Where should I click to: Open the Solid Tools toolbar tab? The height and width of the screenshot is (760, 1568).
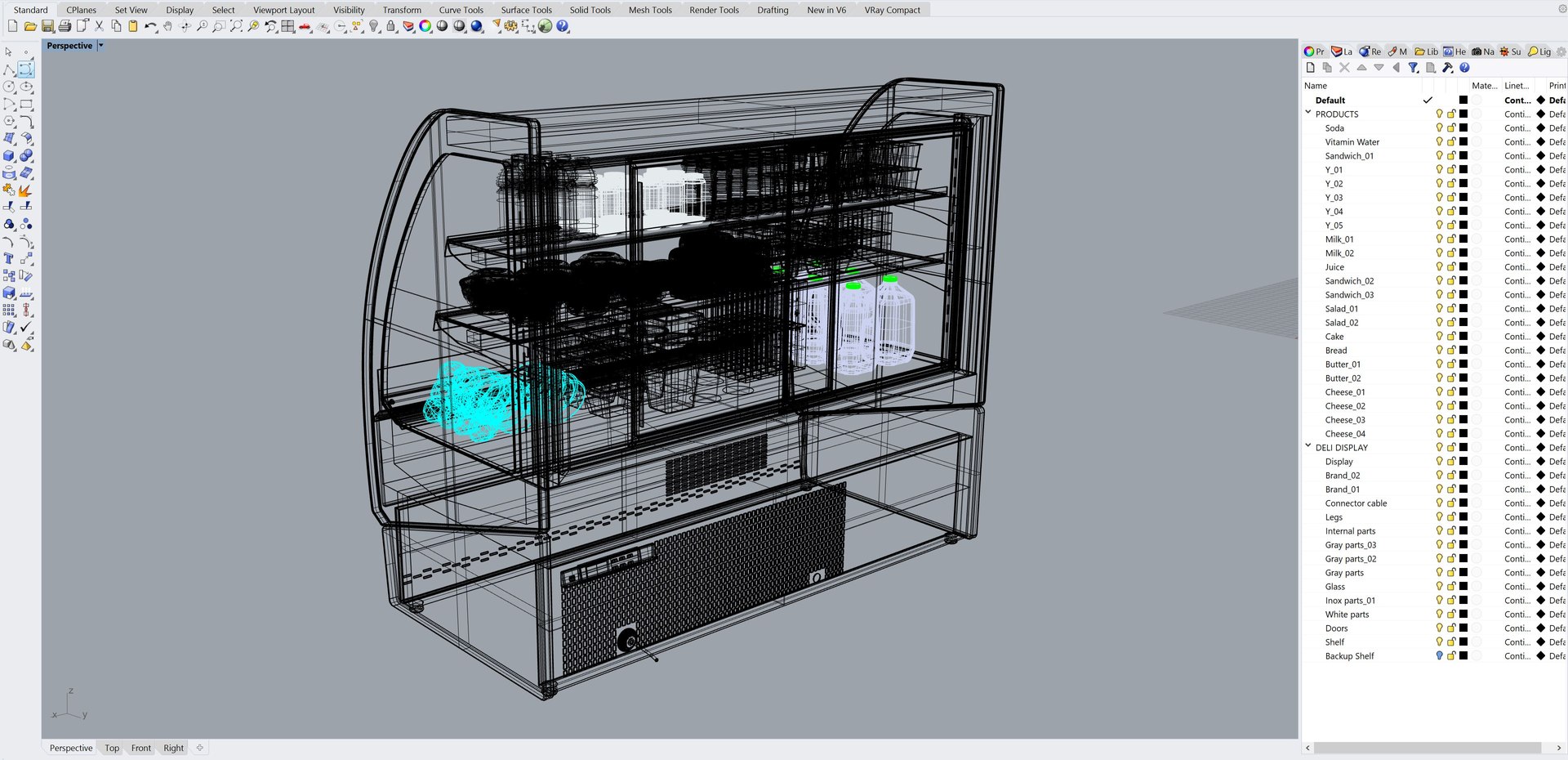590,10
